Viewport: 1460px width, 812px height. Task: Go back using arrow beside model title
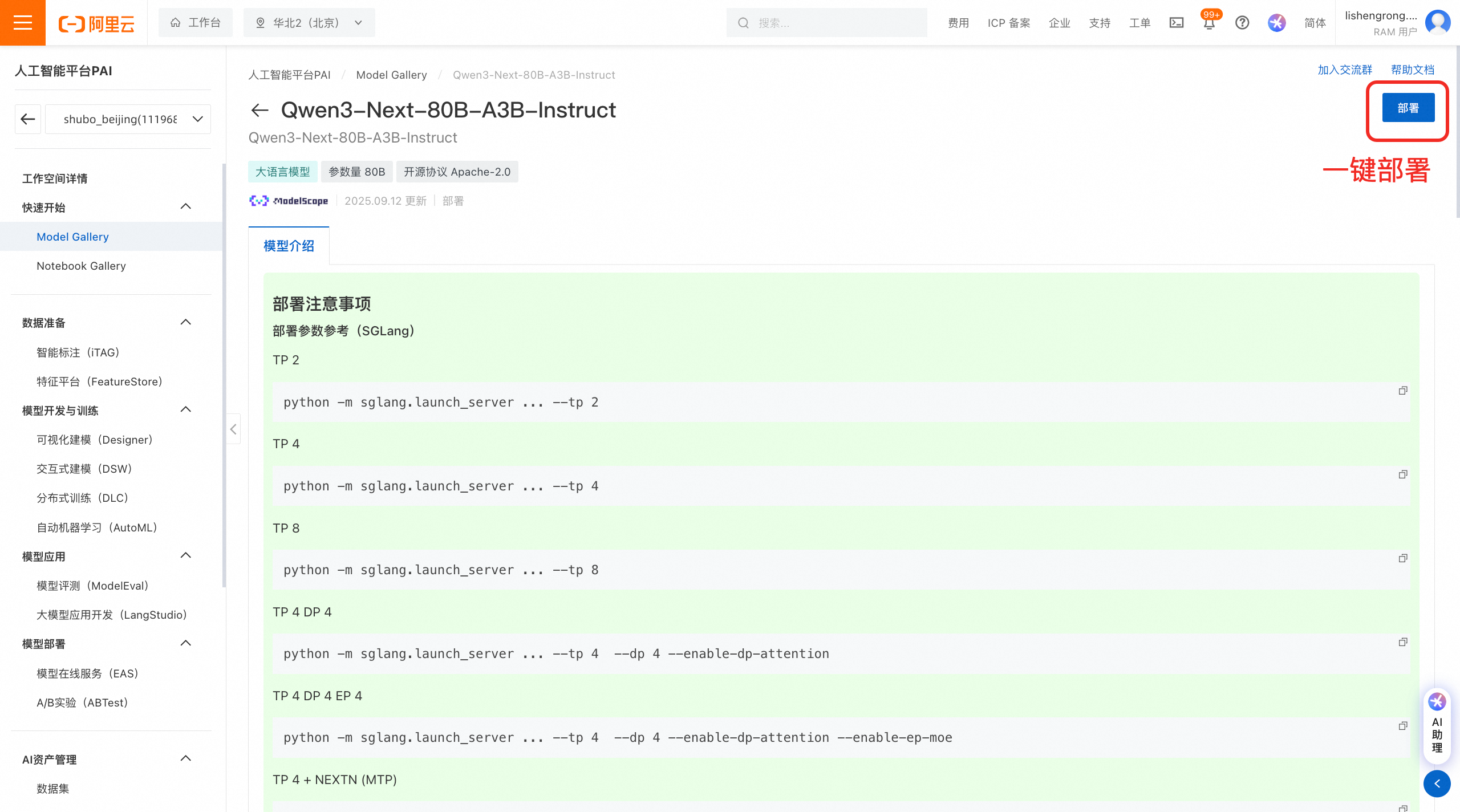[x=260, y=110]
